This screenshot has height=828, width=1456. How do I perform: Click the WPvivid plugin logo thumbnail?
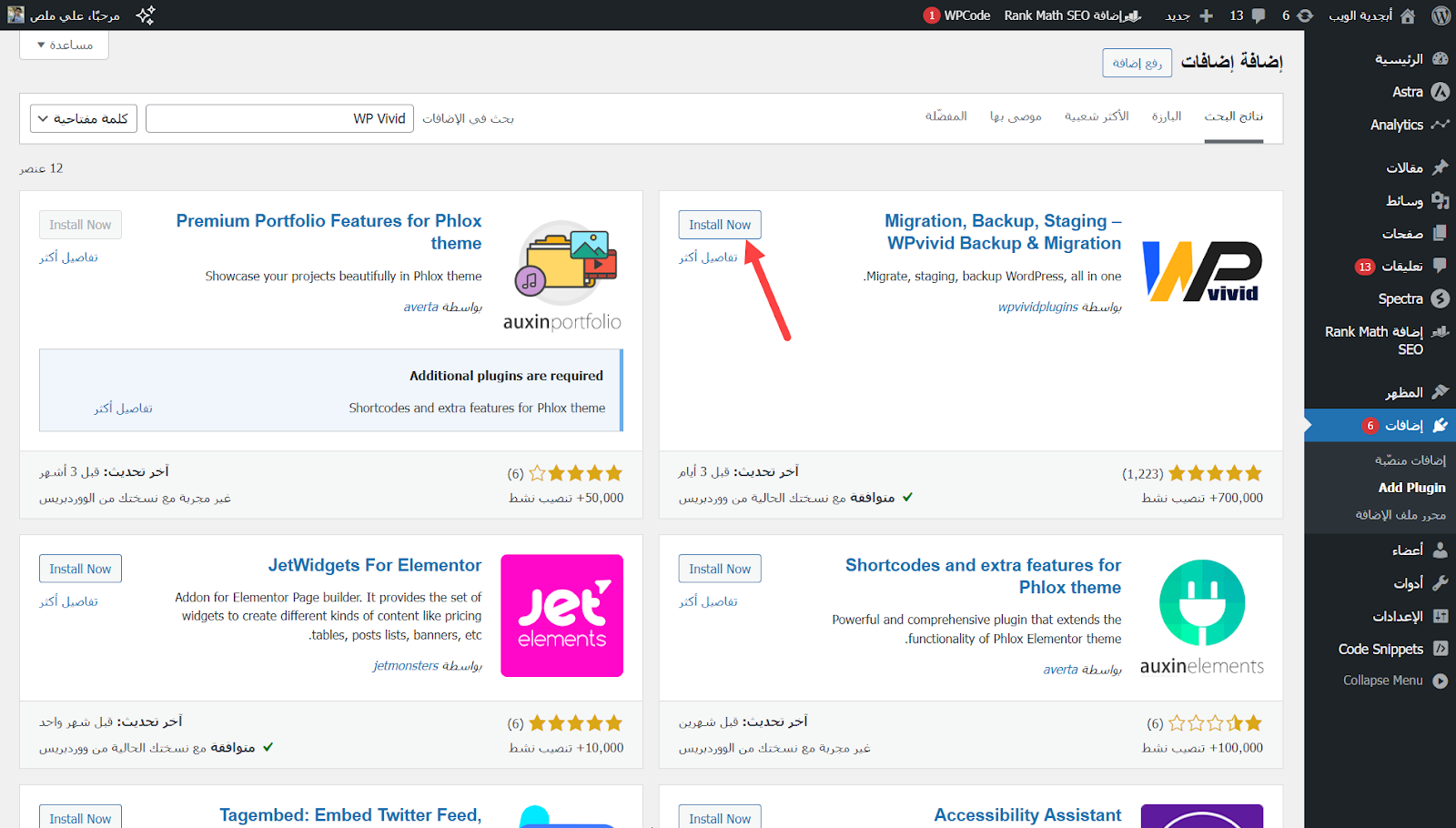click(x=1202, y=271)
